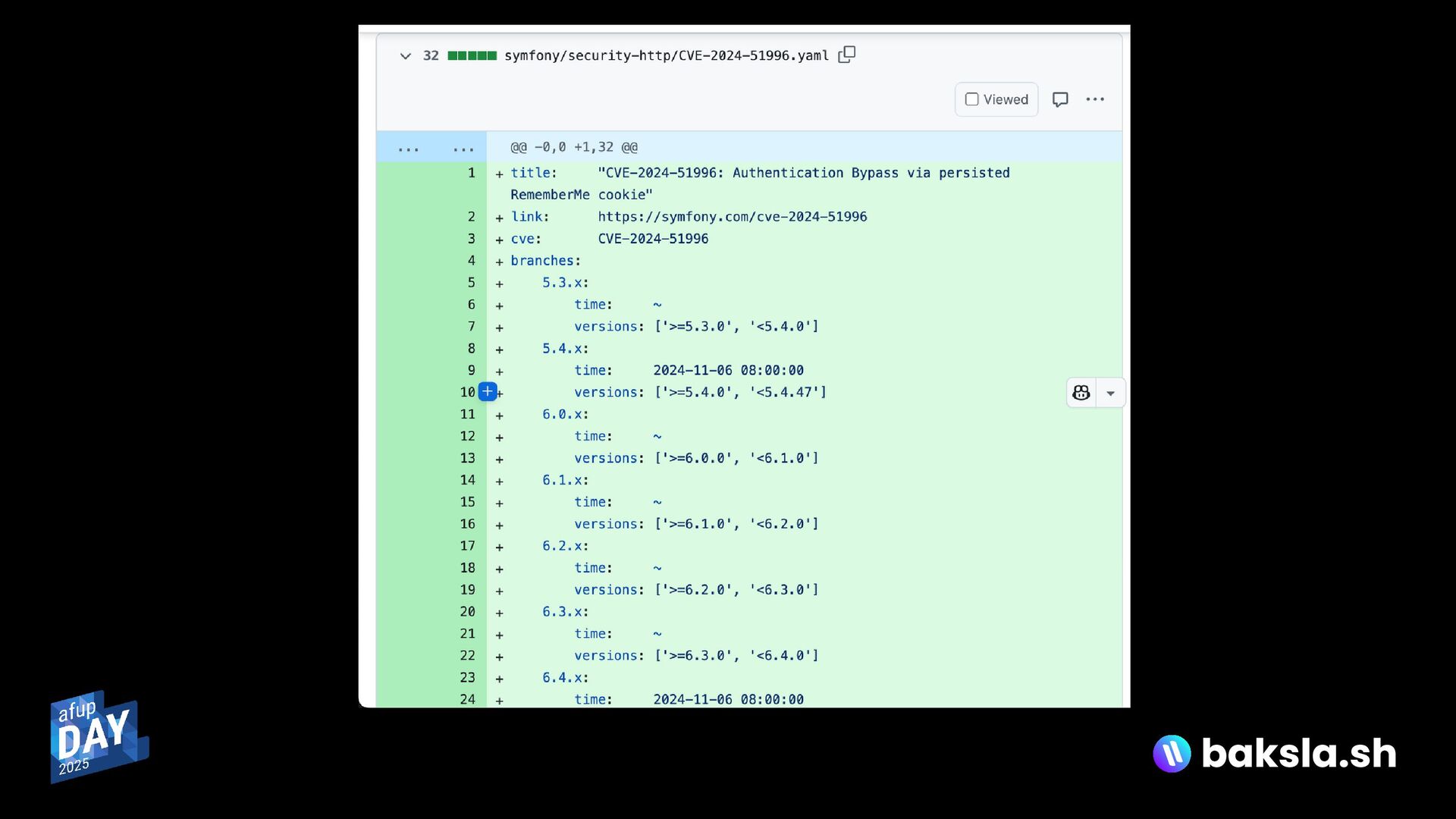Click the versions value '>=5.4.0', '<5.4.47'
1456x819 pixels.
740,393
